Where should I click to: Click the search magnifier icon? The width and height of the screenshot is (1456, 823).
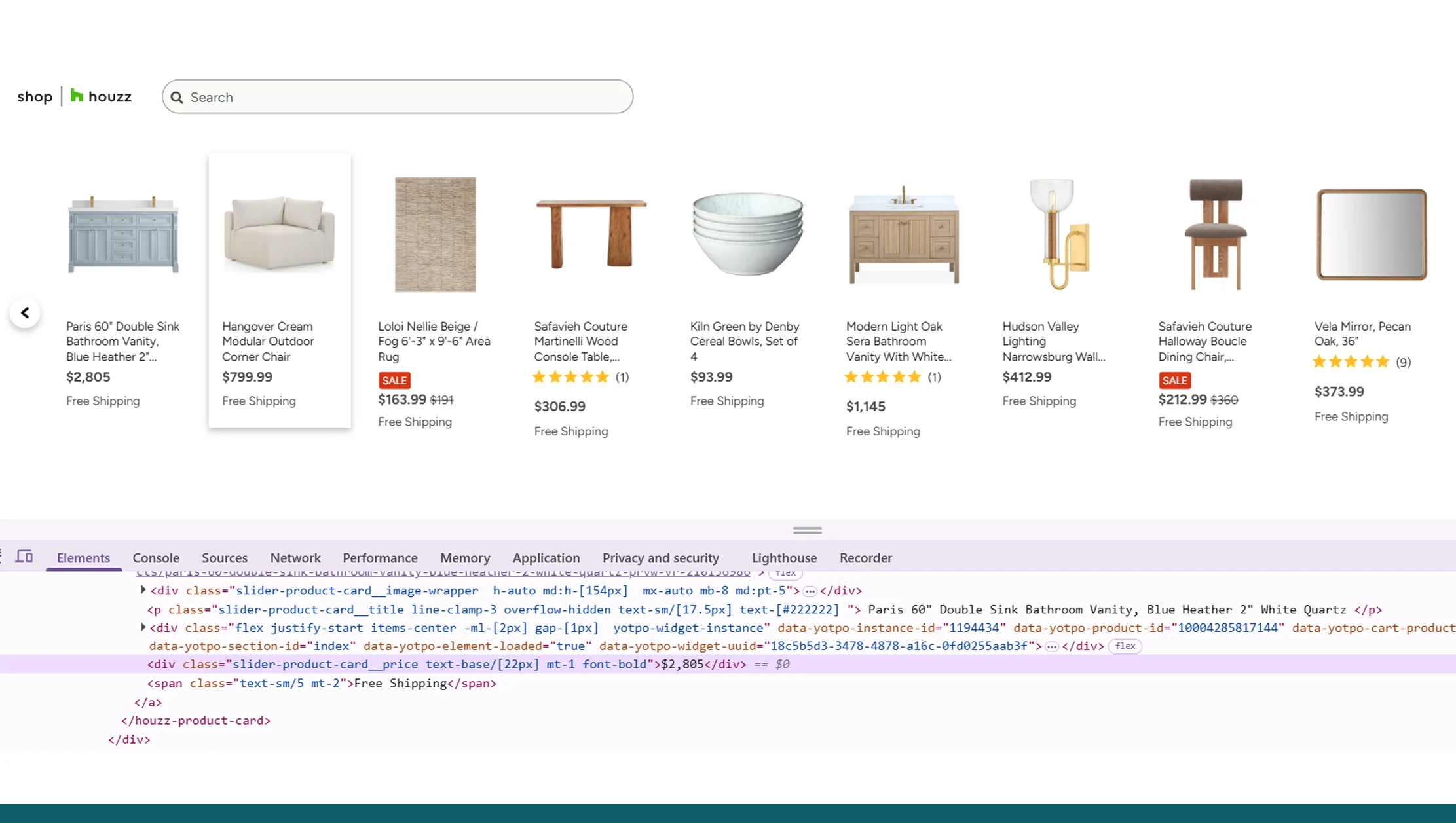pyautogui.click(x=177, y=98)
